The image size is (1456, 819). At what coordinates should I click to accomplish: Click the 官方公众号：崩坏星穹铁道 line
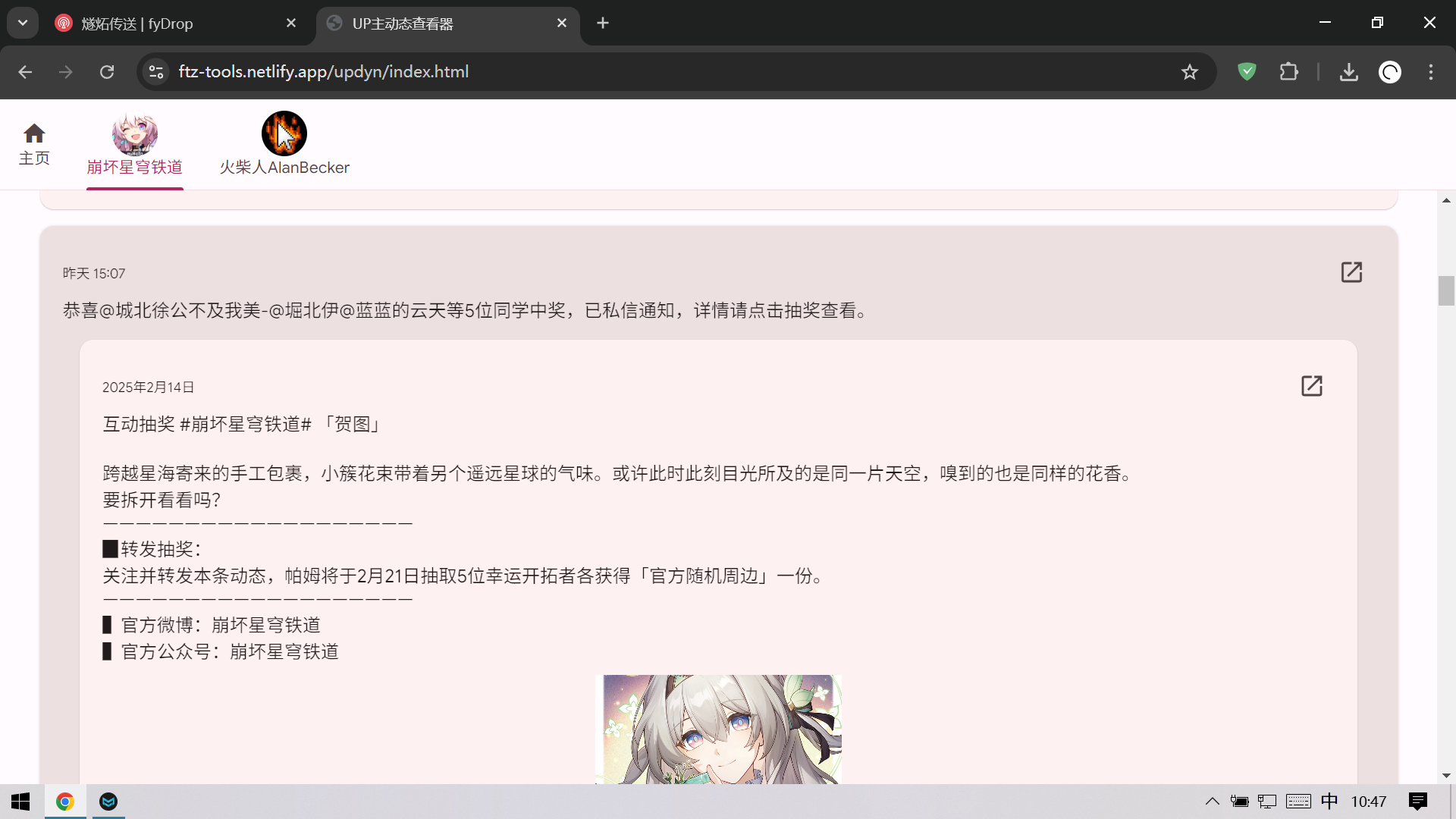(221, 652)
